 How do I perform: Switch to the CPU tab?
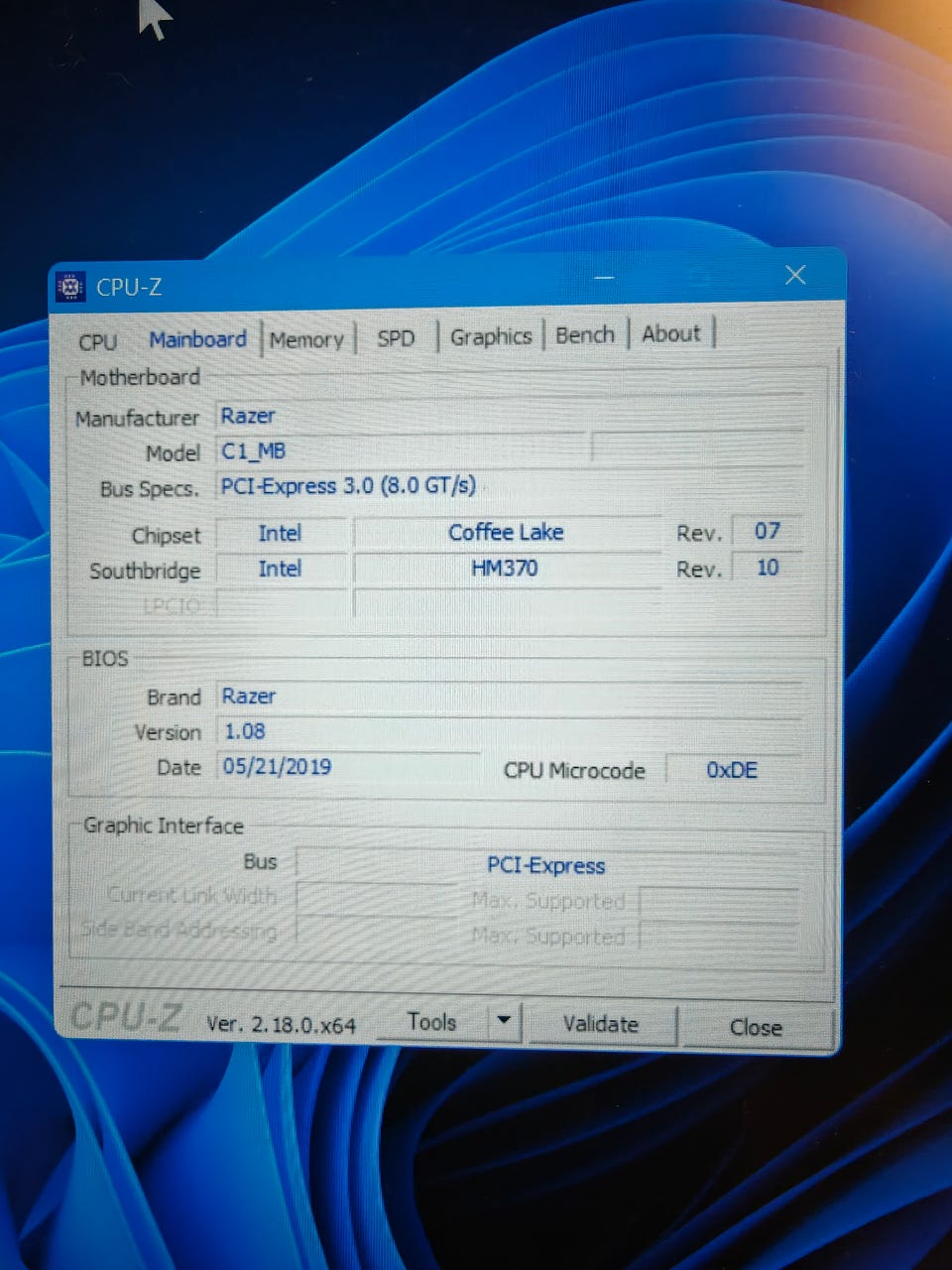[x=97, y=341]
